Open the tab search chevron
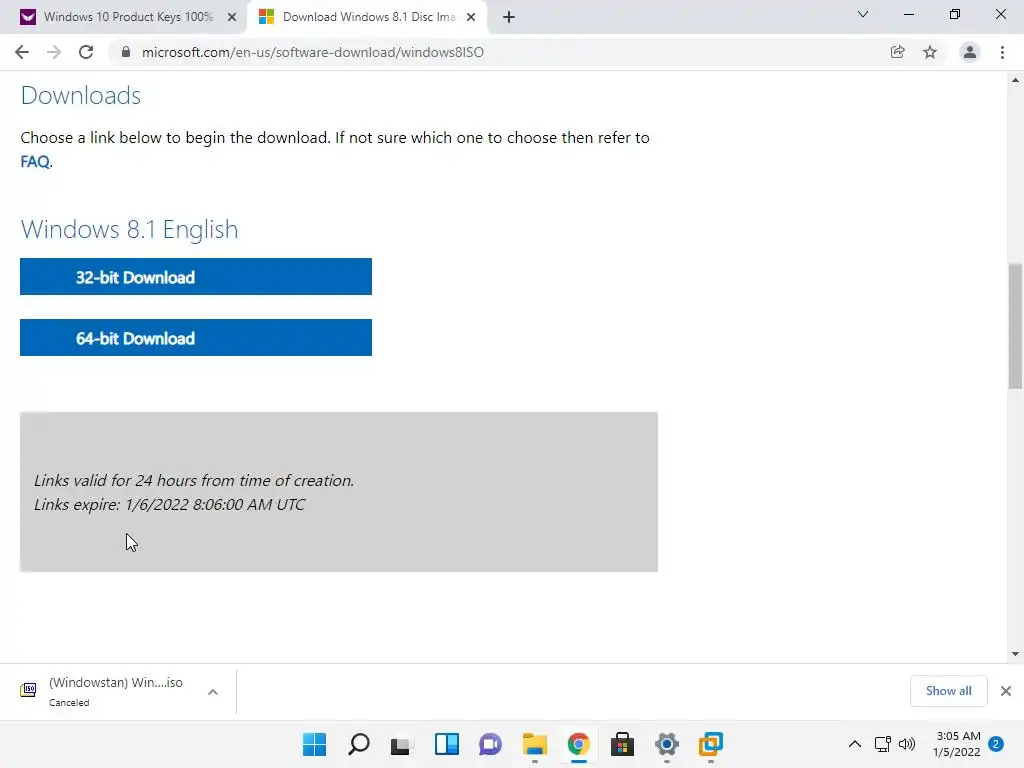1024x768 pixels. [863, 14]
